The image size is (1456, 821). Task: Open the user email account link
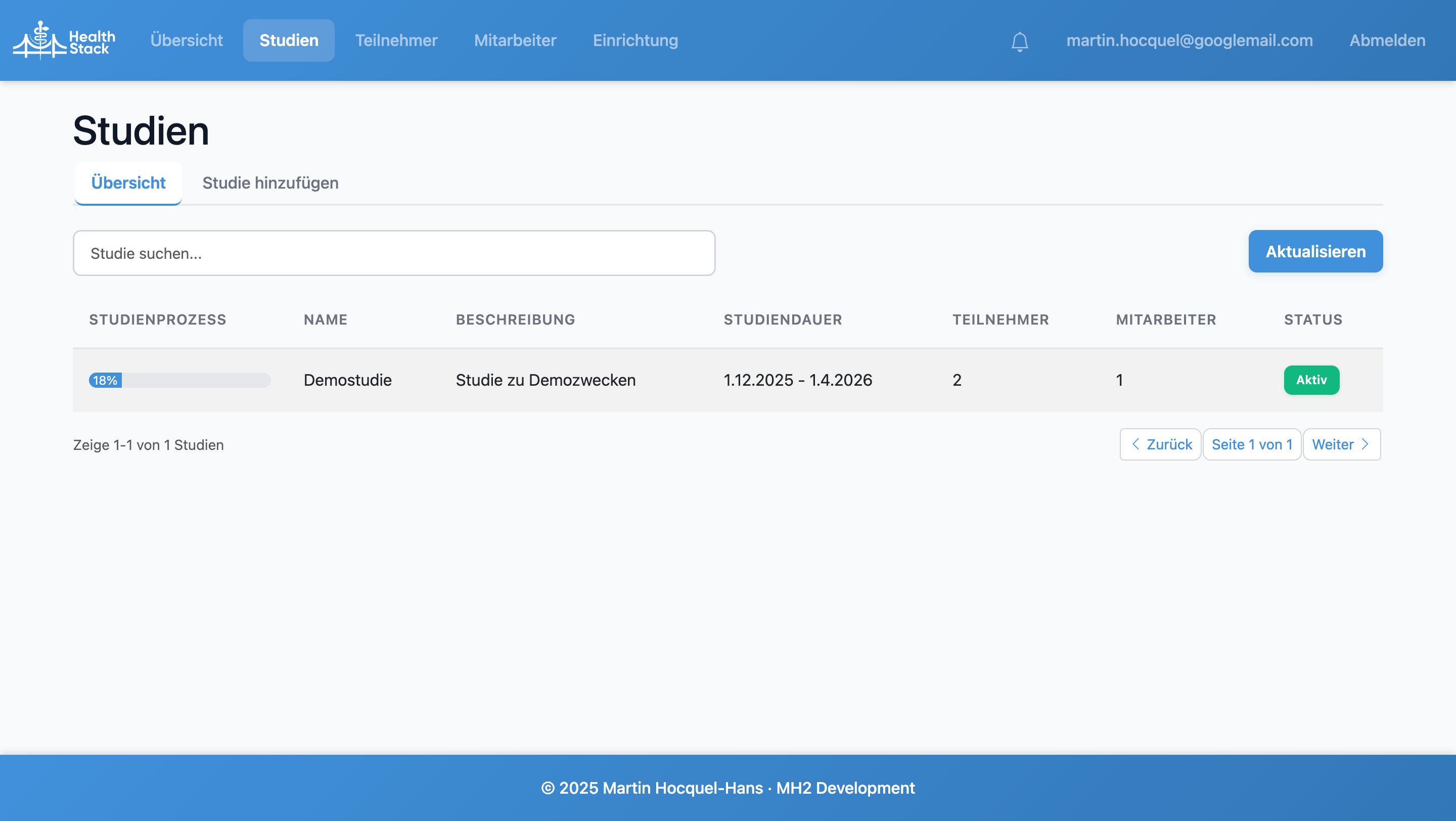pos(1189,40)
